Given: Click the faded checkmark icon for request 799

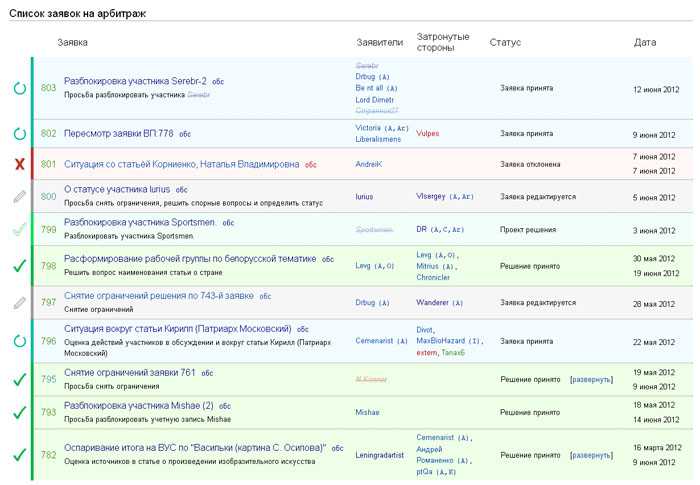Looking at the screenshot, I should pyautogui.click(x=19, y=229).
